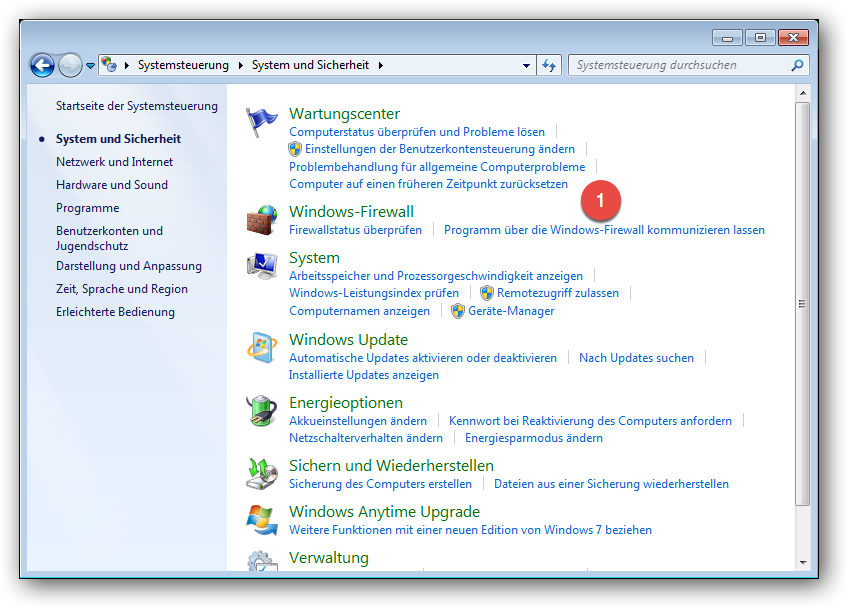Open the Windows Update icon
Screen dimensions: 848x608
point(262,348)
